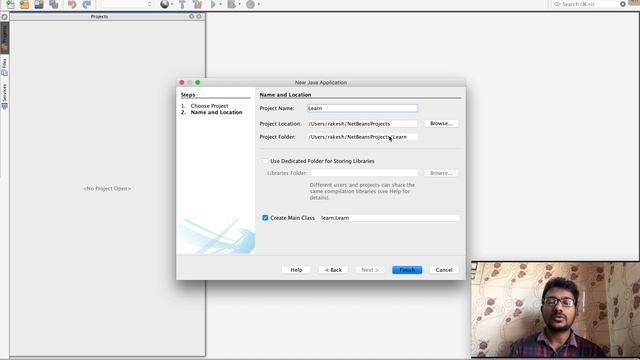The height and width of the screenshot is (360, 640).
Task: Click the Save All toolbar icon
Action: pyautogui.click(x=53, y=4)
